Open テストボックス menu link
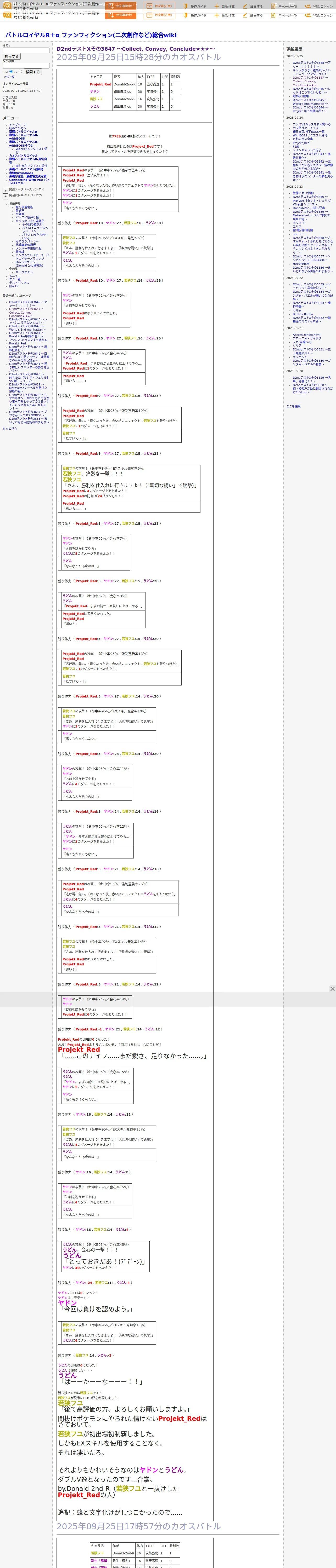The image size is (336, 1568). click(19, 283)
